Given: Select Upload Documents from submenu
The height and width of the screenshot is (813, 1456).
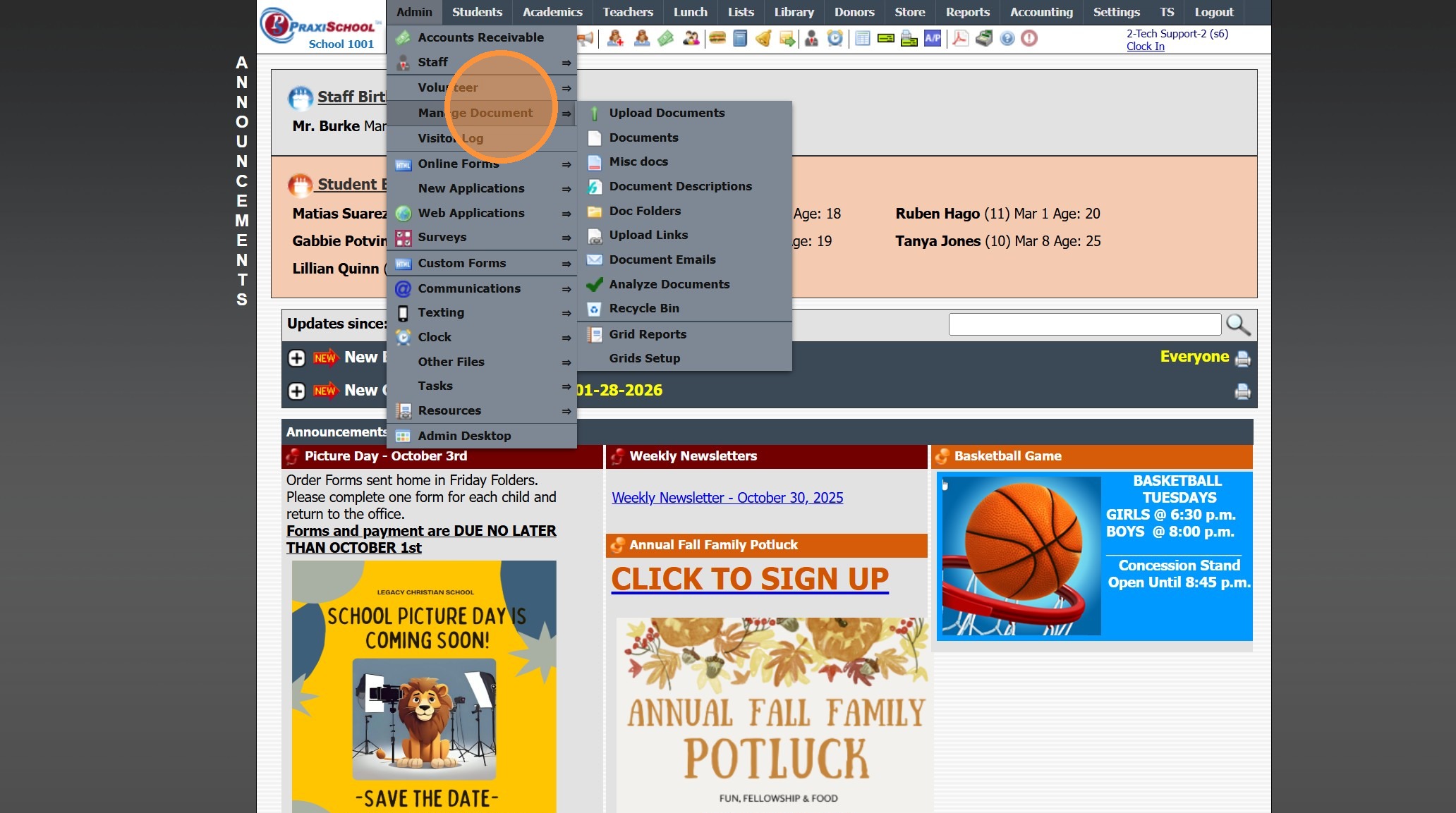Looking at the screenshot, I should [x=667, y=113].
